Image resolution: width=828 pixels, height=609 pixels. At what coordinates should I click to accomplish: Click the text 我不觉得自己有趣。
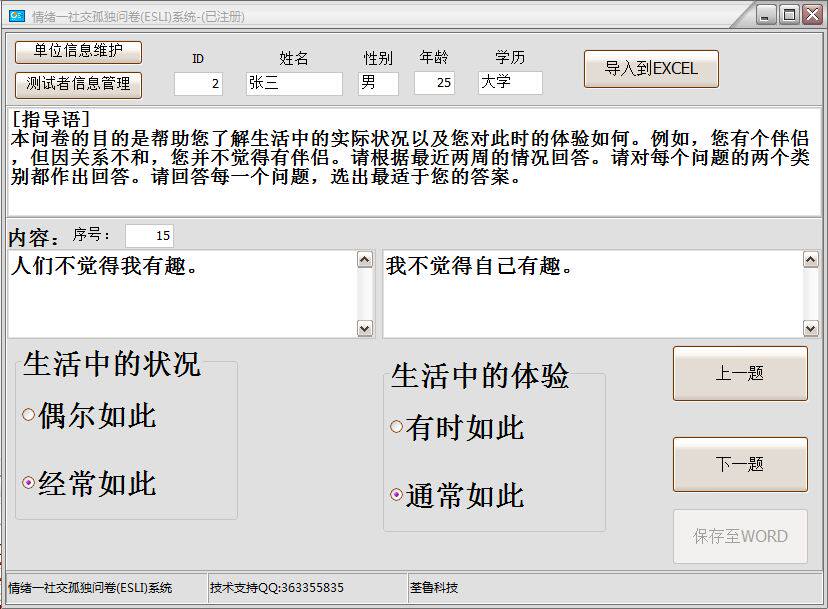click(x=479, y=266)
